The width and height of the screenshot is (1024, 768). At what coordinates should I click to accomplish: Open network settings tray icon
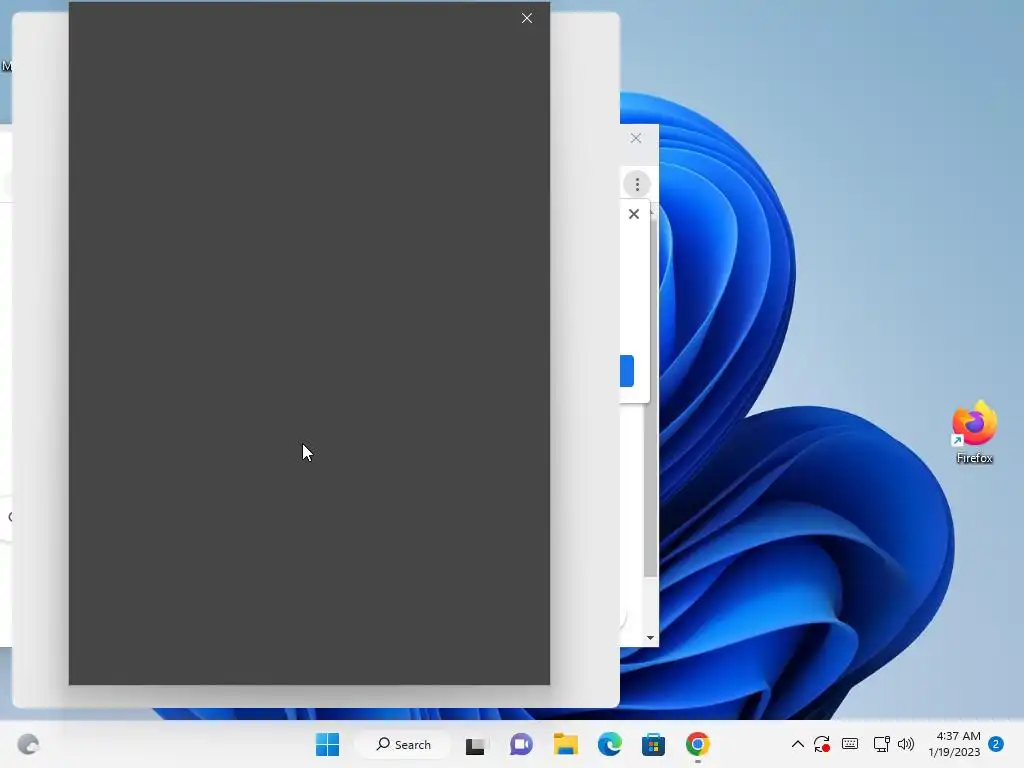click(881, 744)
